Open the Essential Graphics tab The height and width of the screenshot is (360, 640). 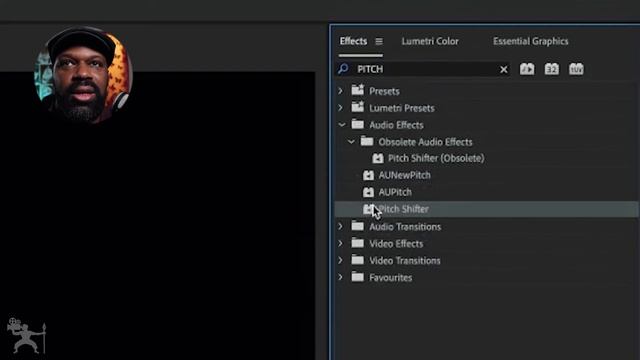[530, 41]
